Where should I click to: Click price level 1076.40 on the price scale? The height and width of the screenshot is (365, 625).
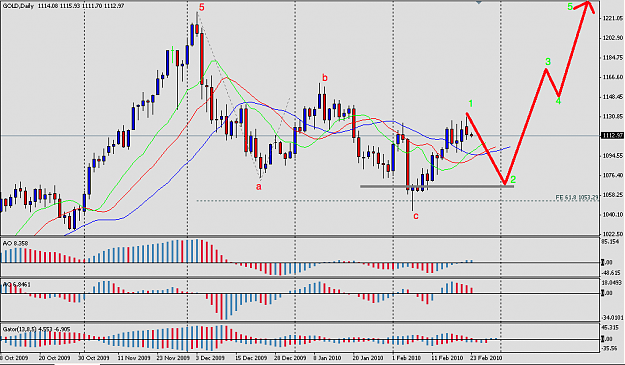pos(613,175)
